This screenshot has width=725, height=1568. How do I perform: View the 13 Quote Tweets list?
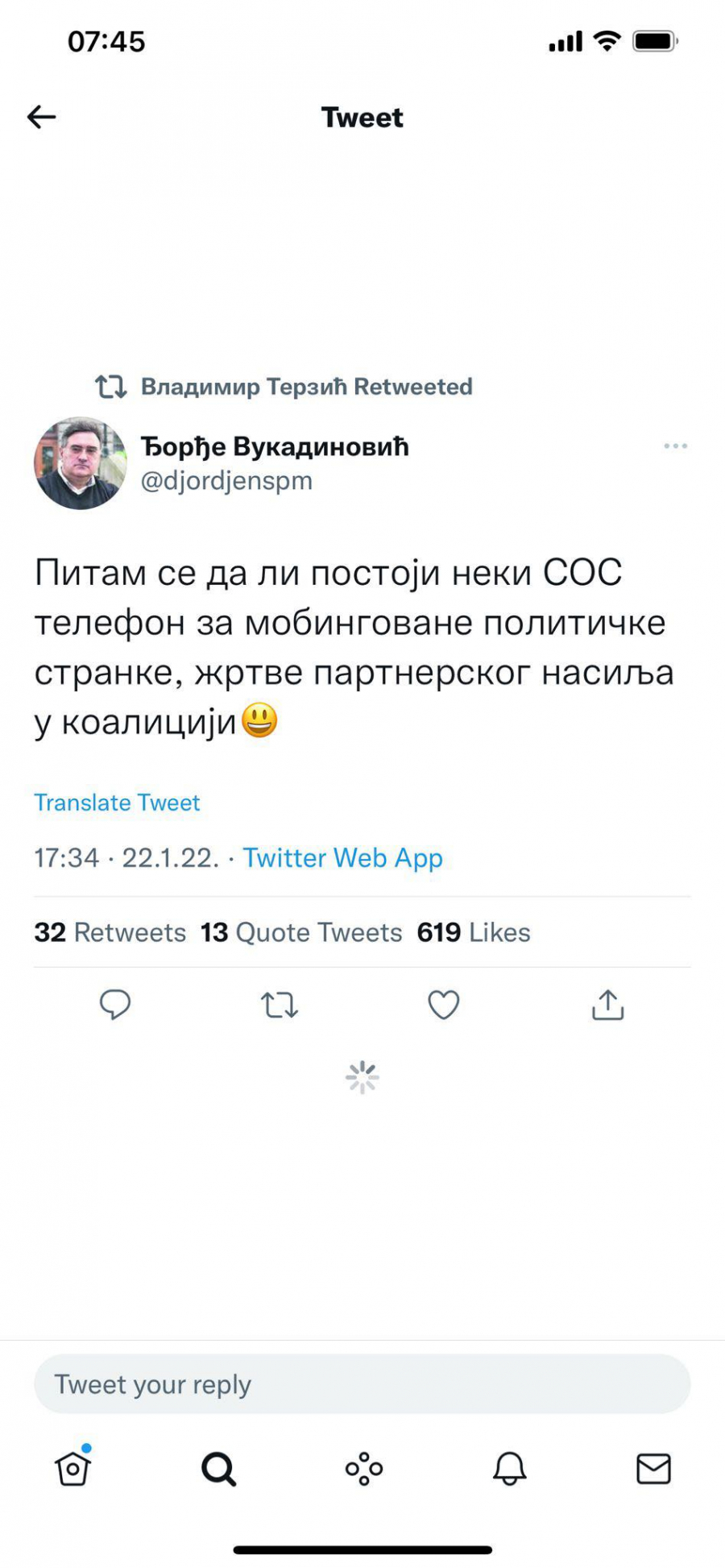pyautogui.click(x=301, y=932)
